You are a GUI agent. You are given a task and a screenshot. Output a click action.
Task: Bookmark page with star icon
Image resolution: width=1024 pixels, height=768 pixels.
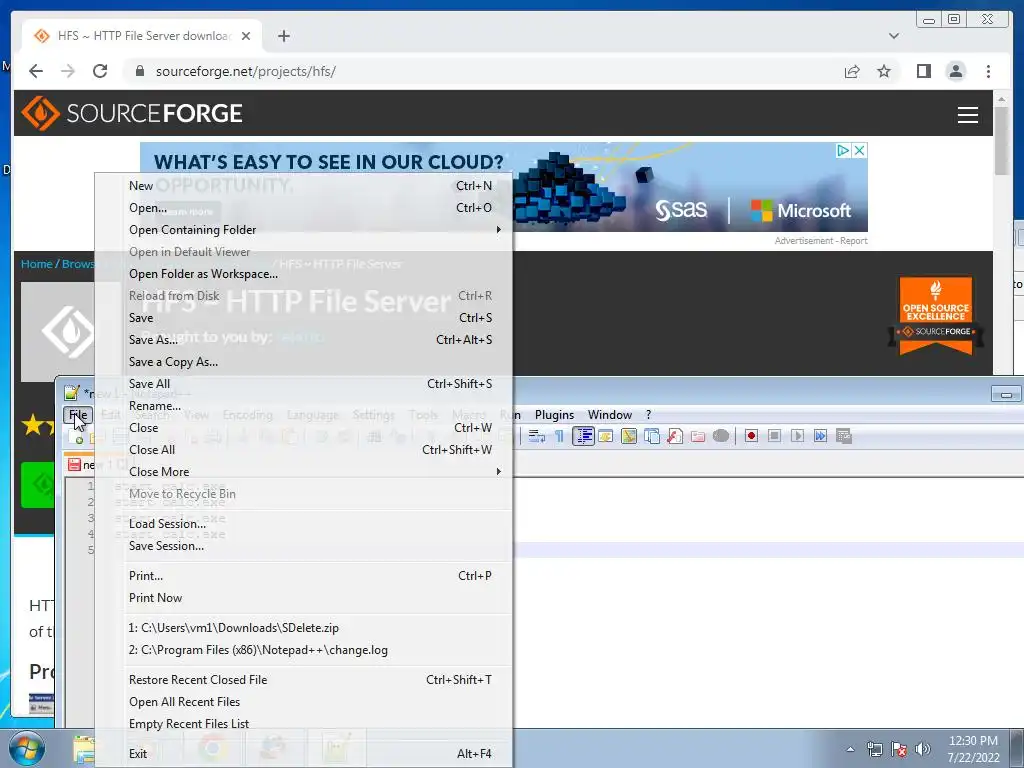coord(884,71)
